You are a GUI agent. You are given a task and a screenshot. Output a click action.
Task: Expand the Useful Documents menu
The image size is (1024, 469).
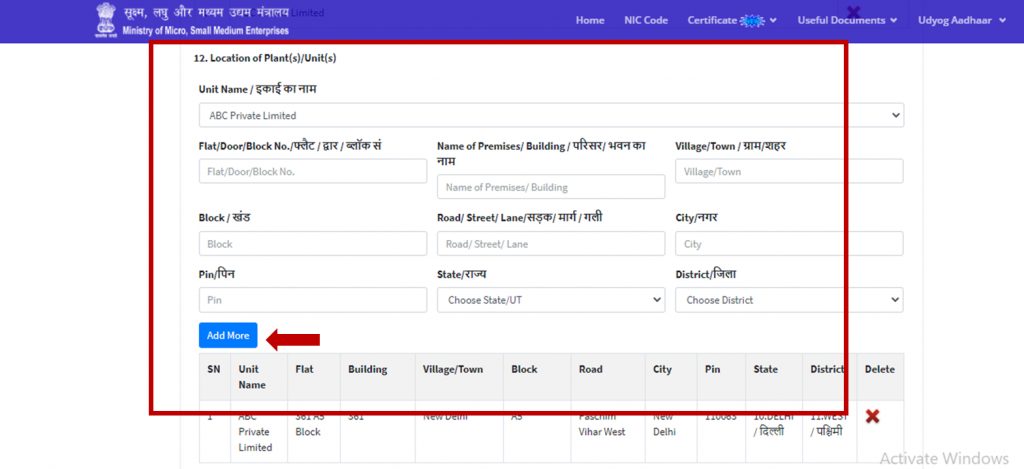pyautogui.click(x=846, y=20)
